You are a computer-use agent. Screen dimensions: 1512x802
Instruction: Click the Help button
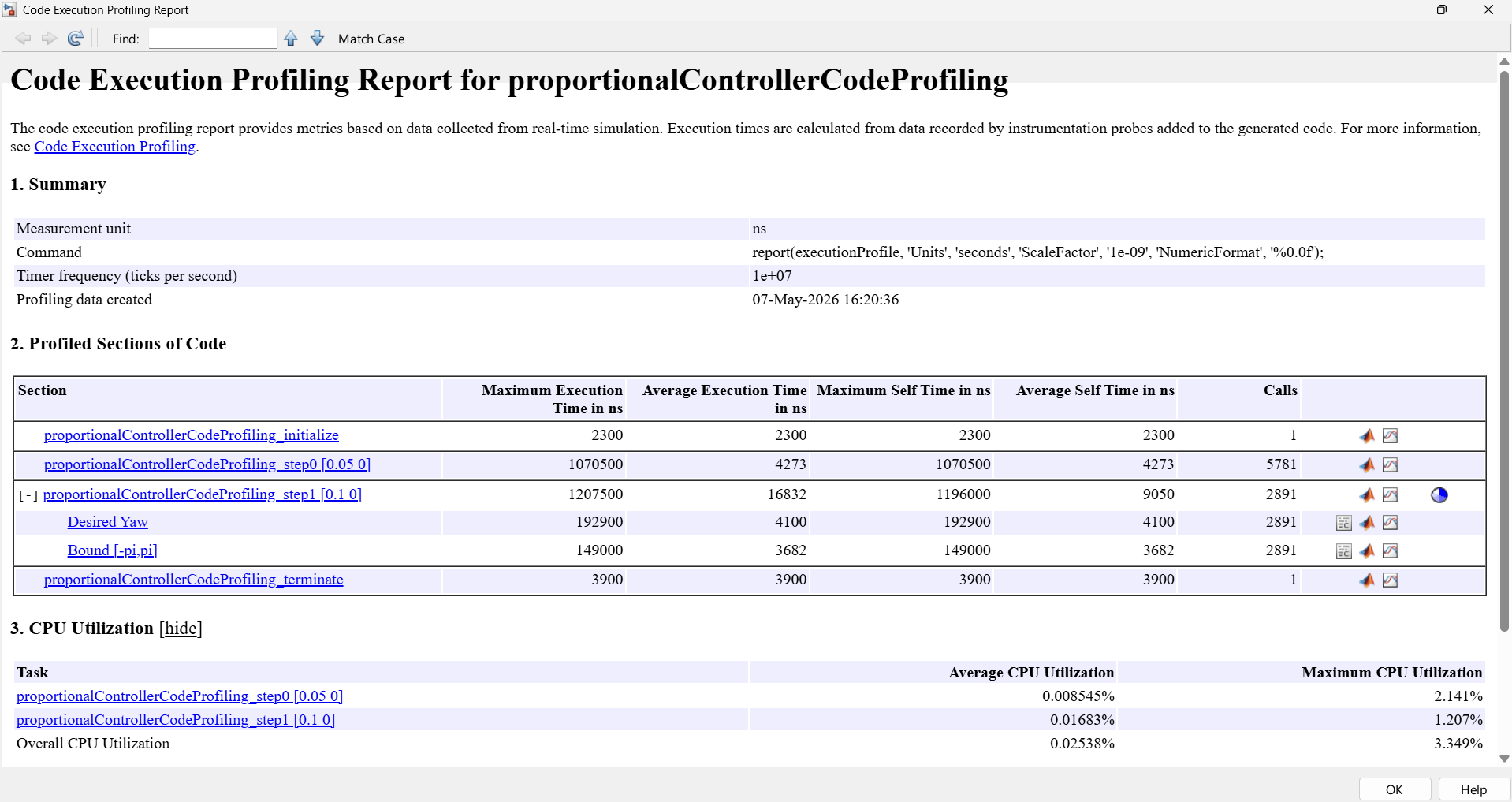tap(1473, 789)
